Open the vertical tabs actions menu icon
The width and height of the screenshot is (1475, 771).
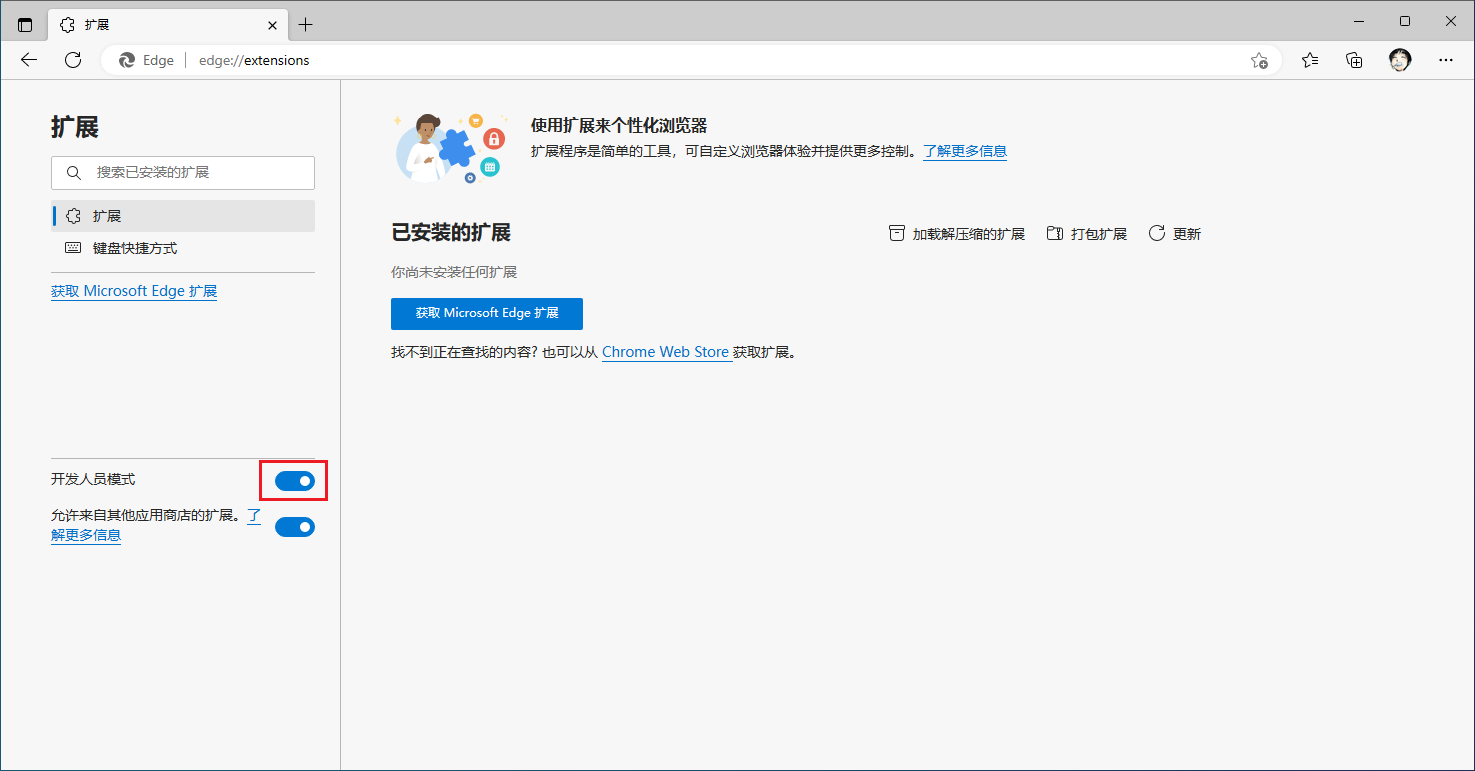pos(25,24)
